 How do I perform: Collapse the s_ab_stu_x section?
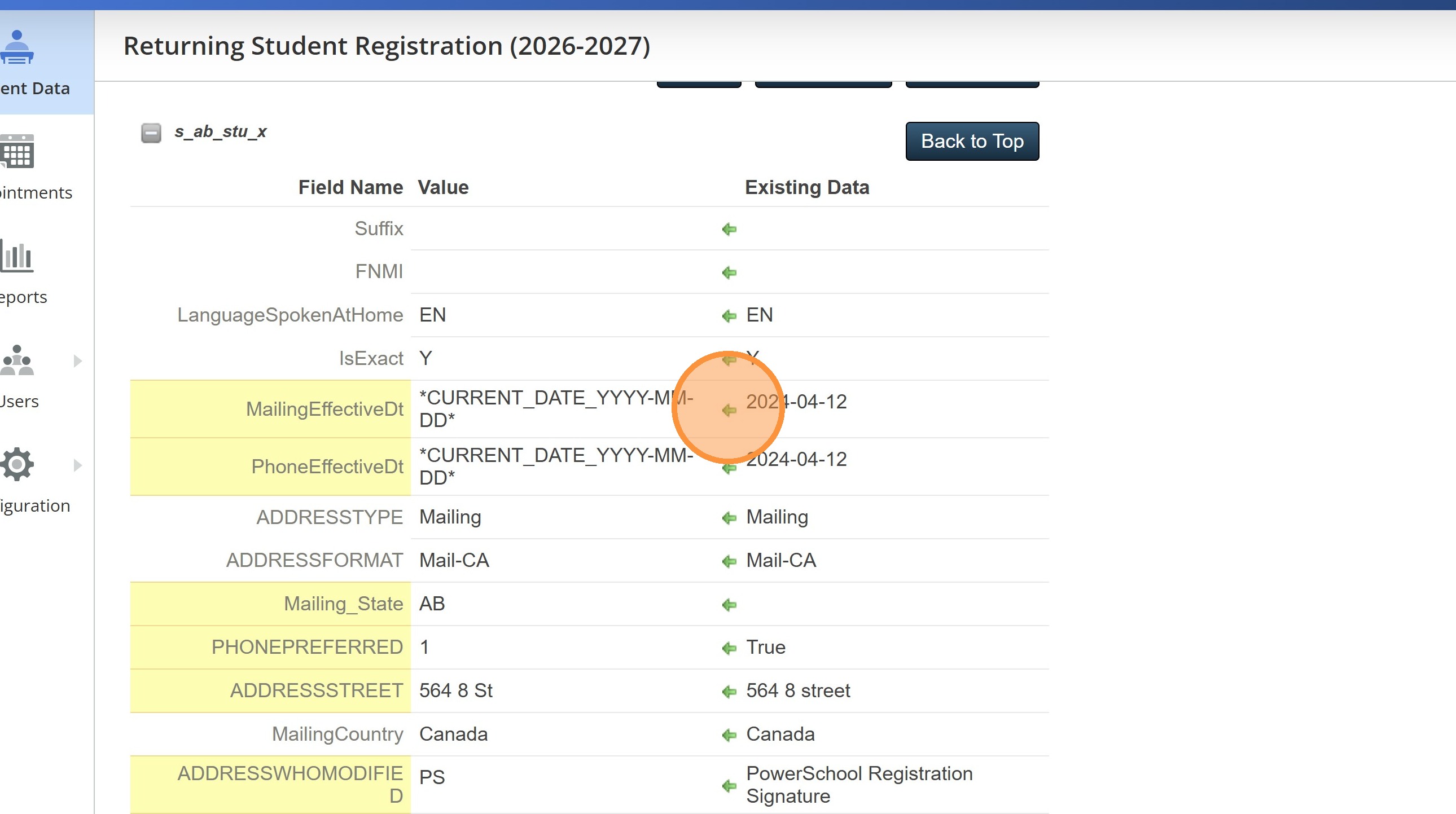click(x=151, y=133)
